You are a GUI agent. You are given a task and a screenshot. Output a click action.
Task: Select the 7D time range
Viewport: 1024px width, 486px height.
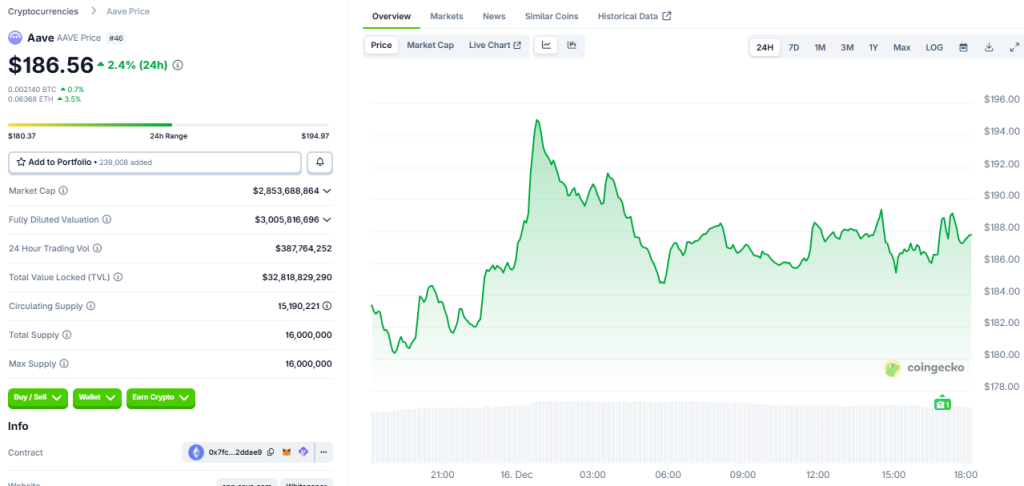[x=793, y=47]
